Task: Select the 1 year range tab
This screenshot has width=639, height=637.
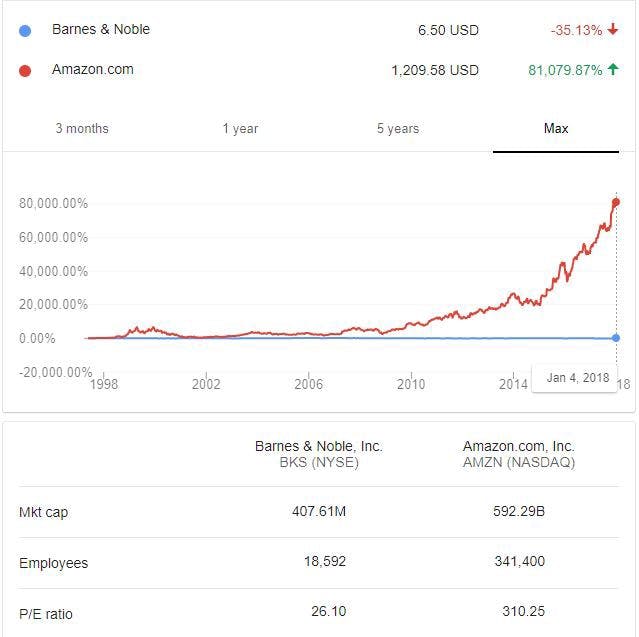Action: tap(240, 129)
